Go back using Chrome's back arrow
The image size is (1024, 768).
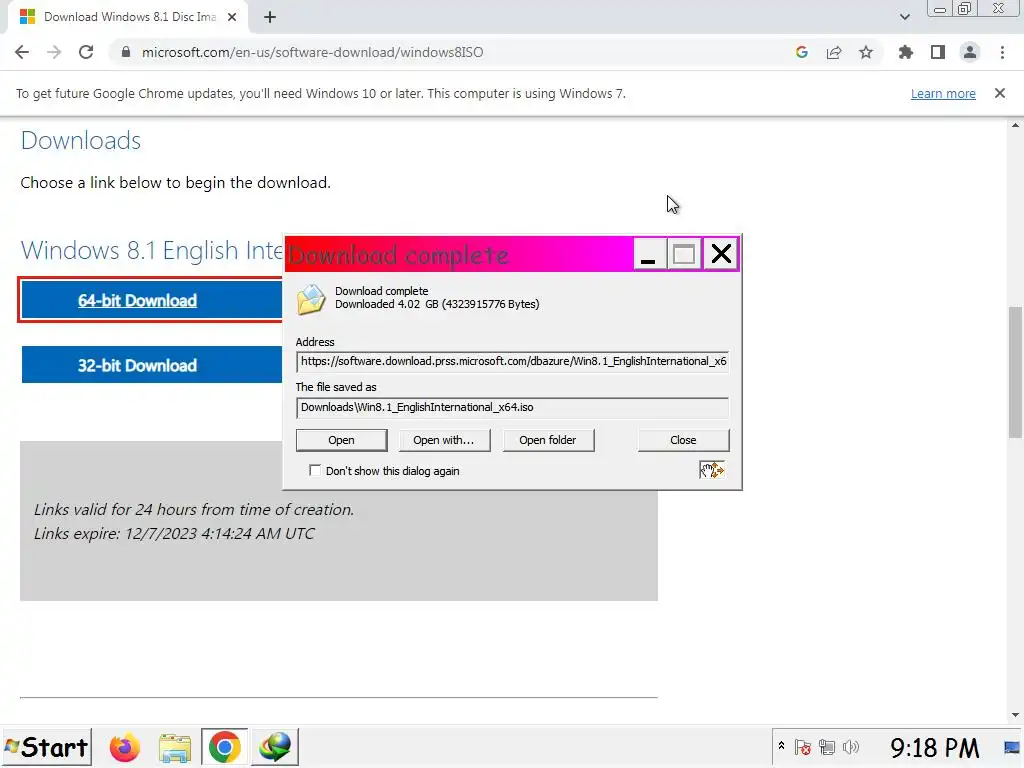tap(22, 52)
